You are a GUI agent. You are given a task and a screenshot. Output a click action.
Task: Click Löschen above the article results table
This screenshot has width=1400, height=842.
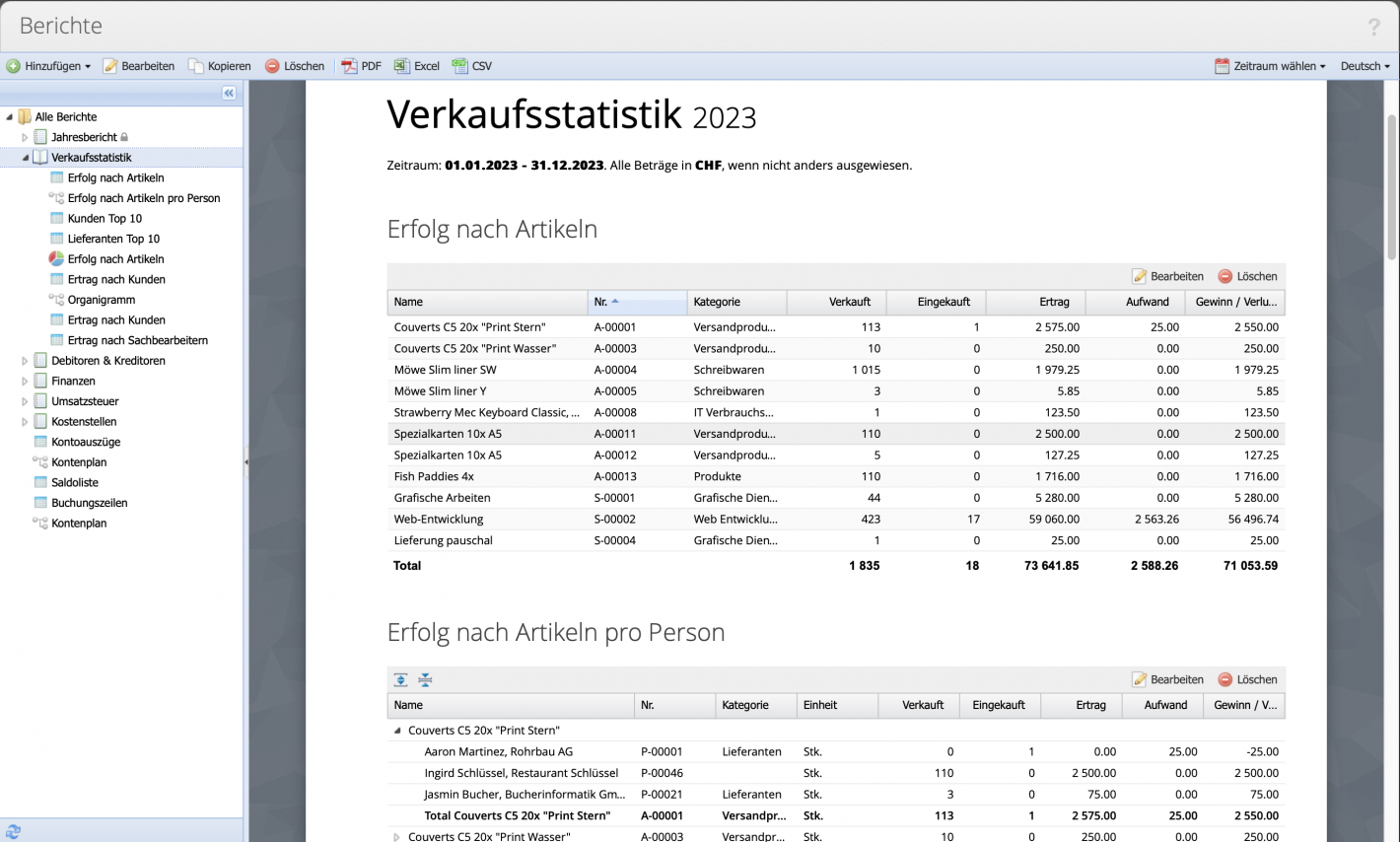[1247, 276]
